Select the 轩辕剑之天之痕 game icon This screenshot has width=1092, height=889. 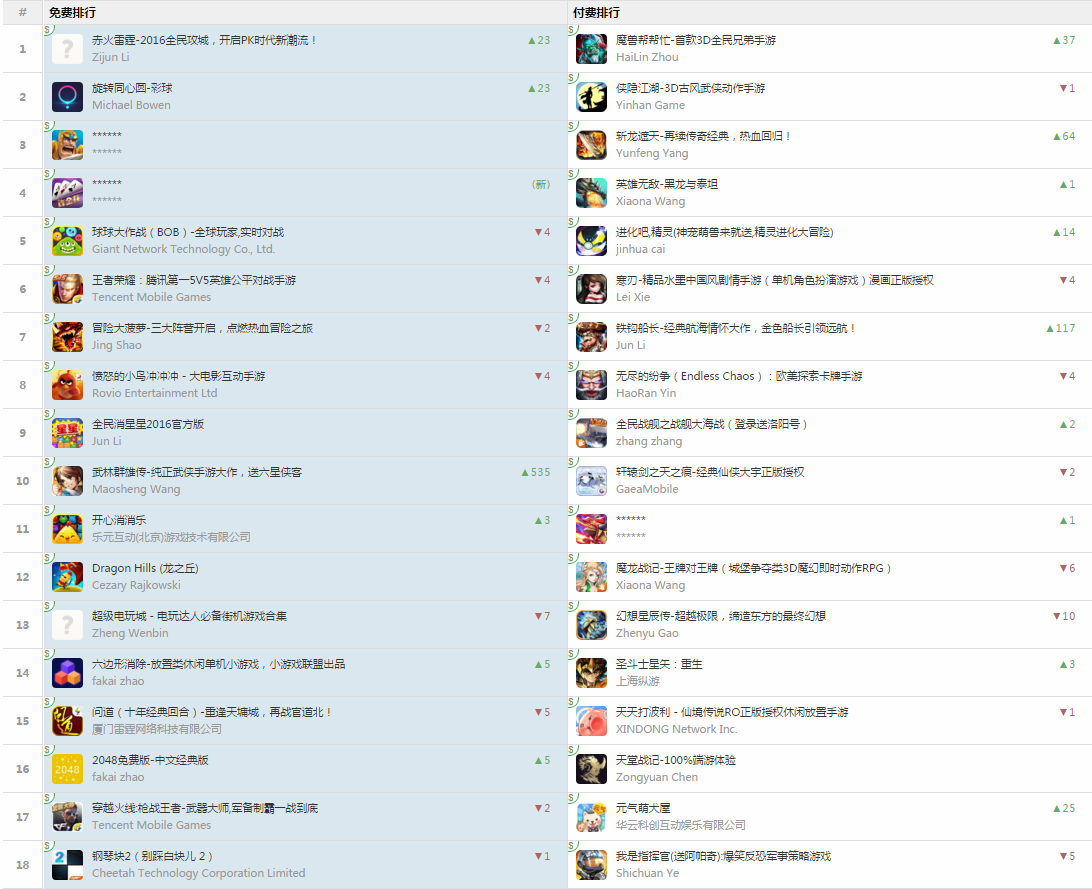point(591,481)
